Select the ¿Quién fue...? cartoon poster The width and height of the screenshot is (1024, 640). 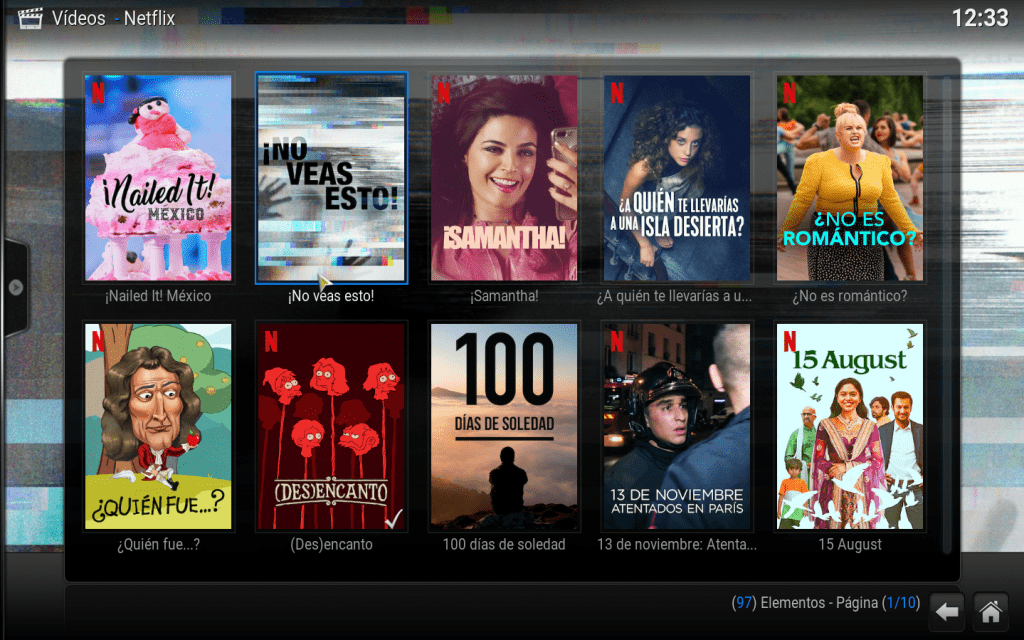(158, 426)
